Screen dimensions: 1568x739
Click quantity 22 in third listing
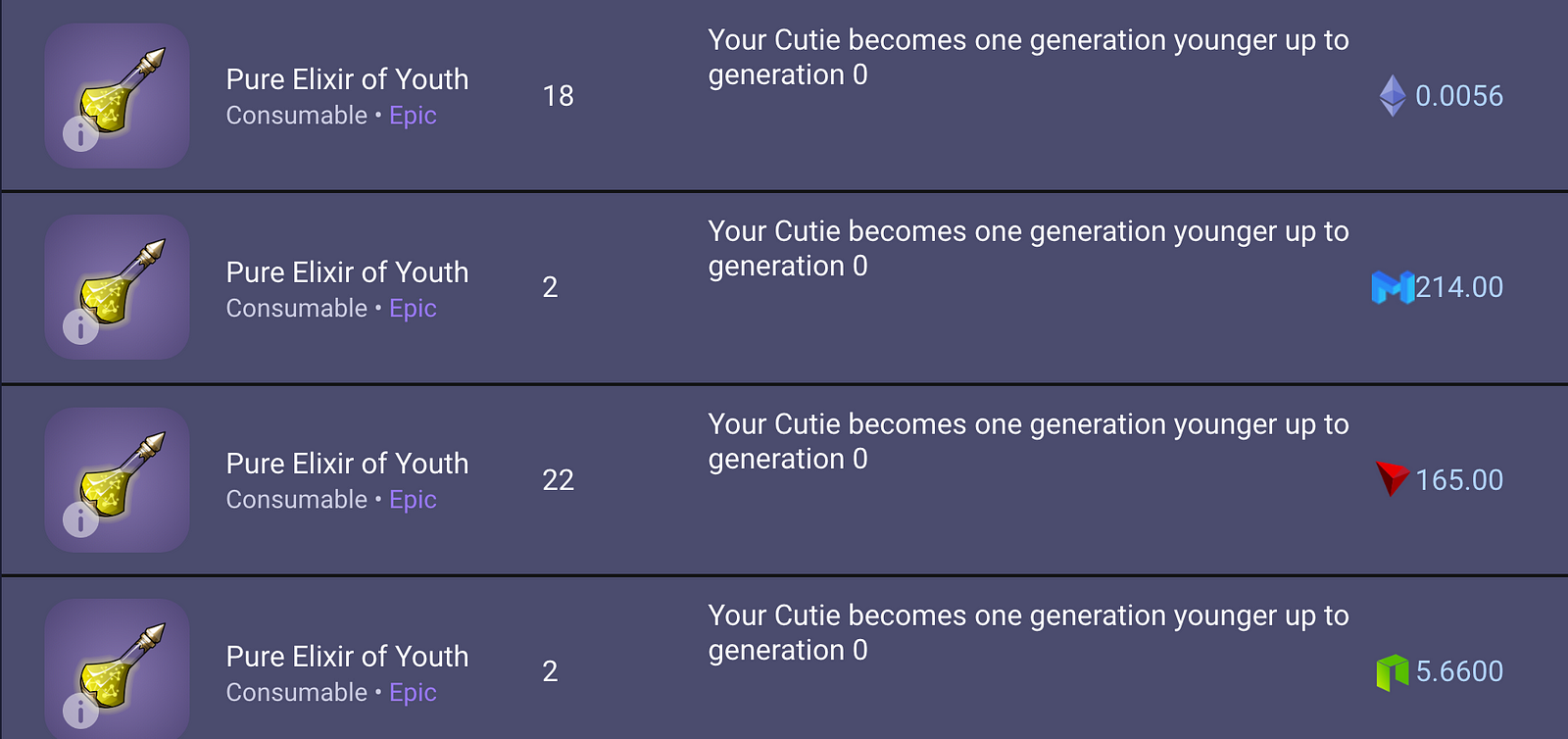click(x=559, y=480)
